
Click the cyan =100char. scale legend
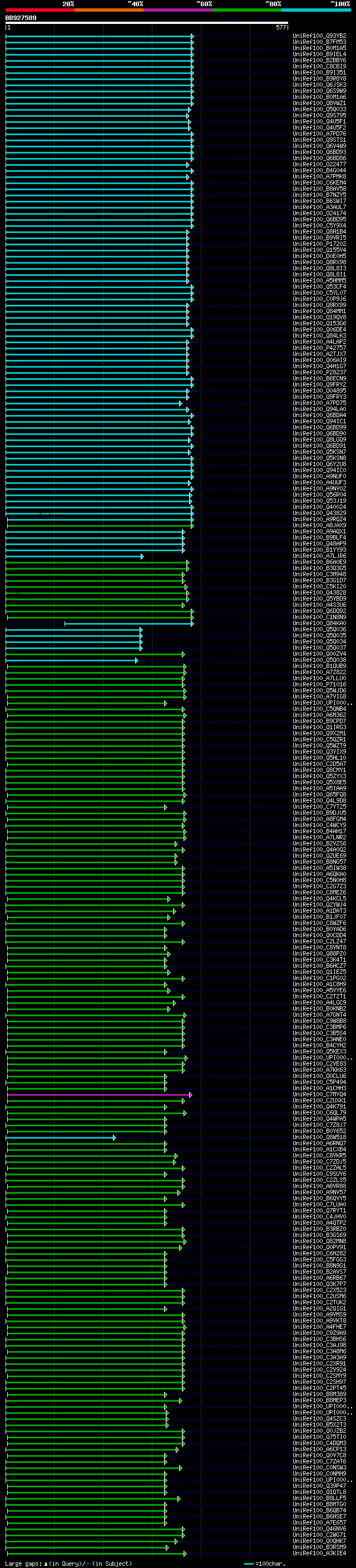264,1564
